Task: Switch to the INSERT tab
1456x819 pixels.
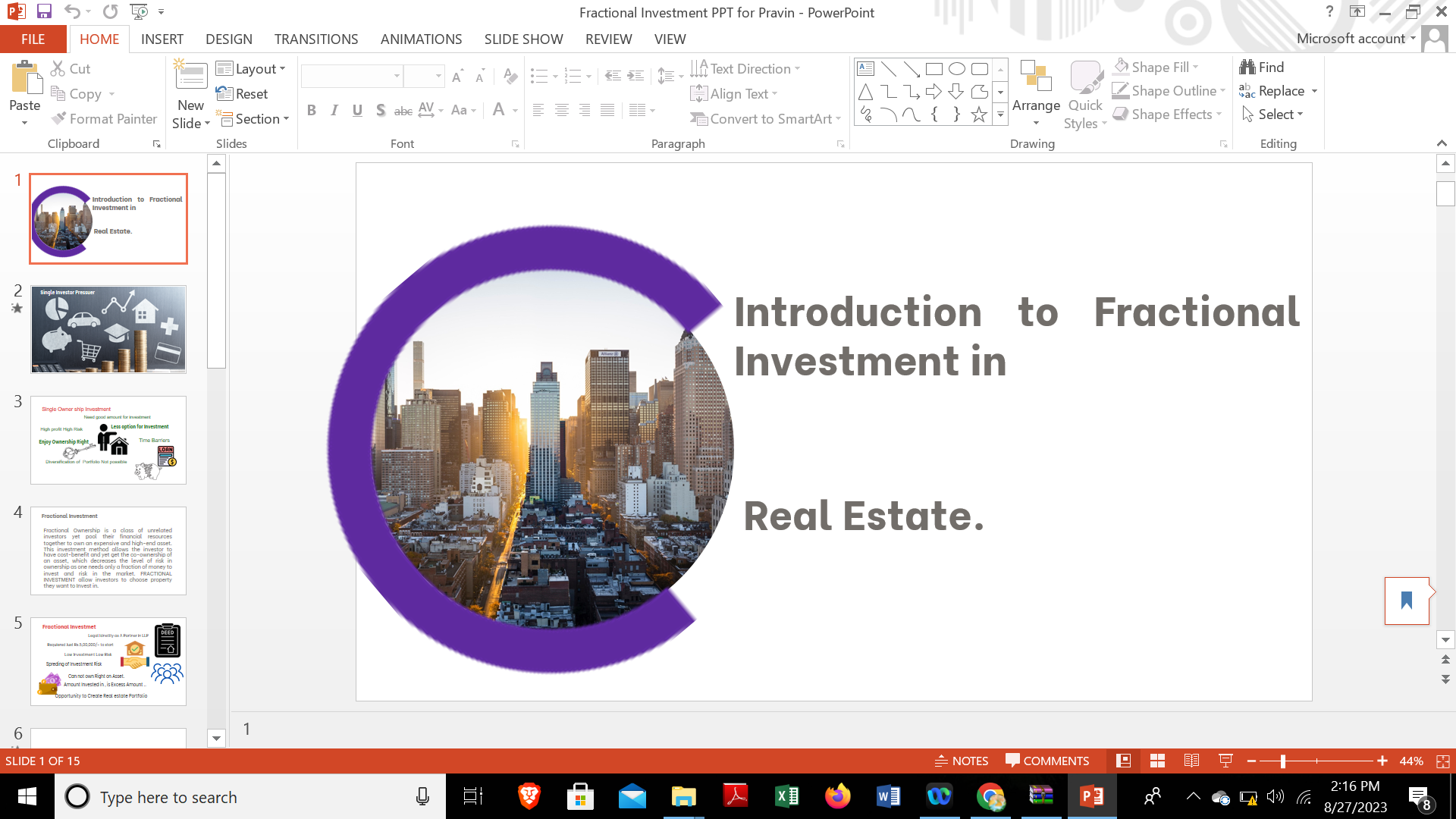Action: click(162, 39)
